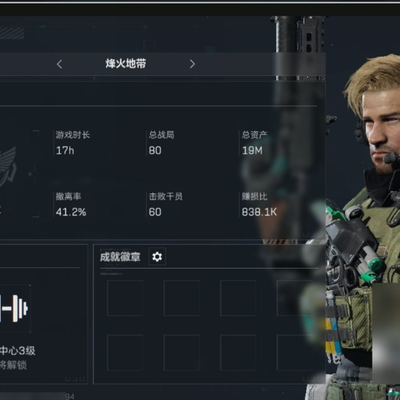
Task: Select the second empty badge slot in top row
Action: (x=182, y=298)
